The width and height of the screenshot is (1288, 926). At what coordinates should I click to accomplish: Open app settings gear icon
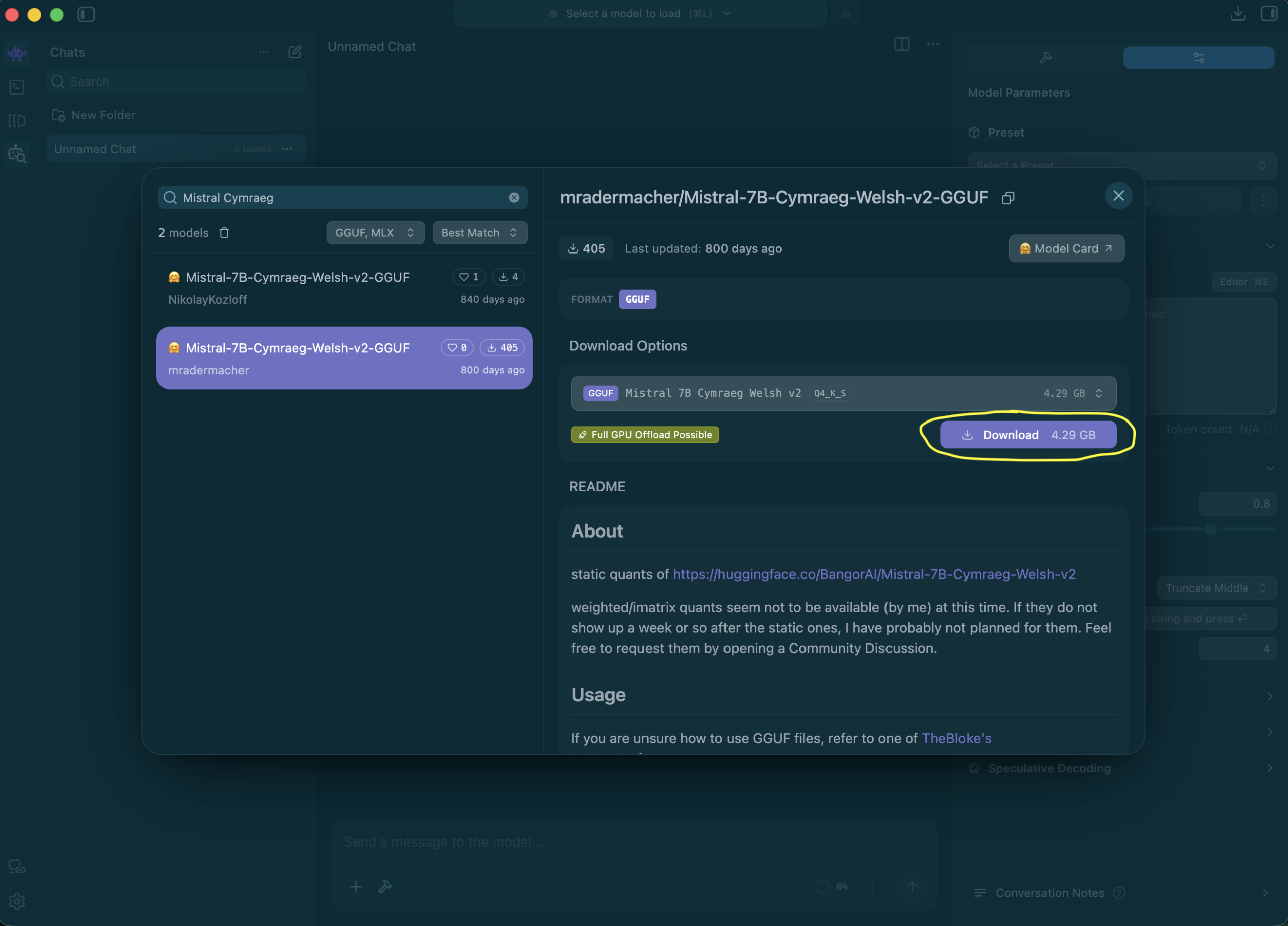[x=17, y=901]
